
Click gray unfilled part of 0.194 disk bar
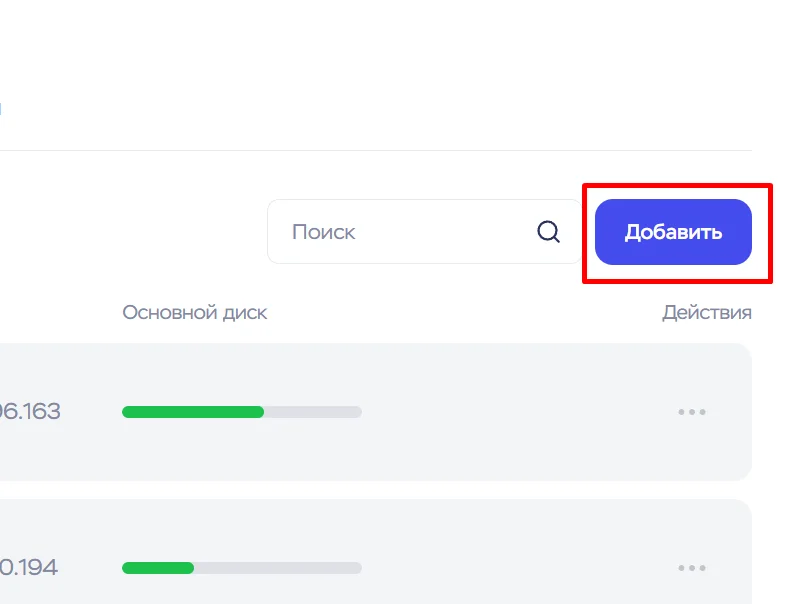pyautogui.click(x=278, y=567)
